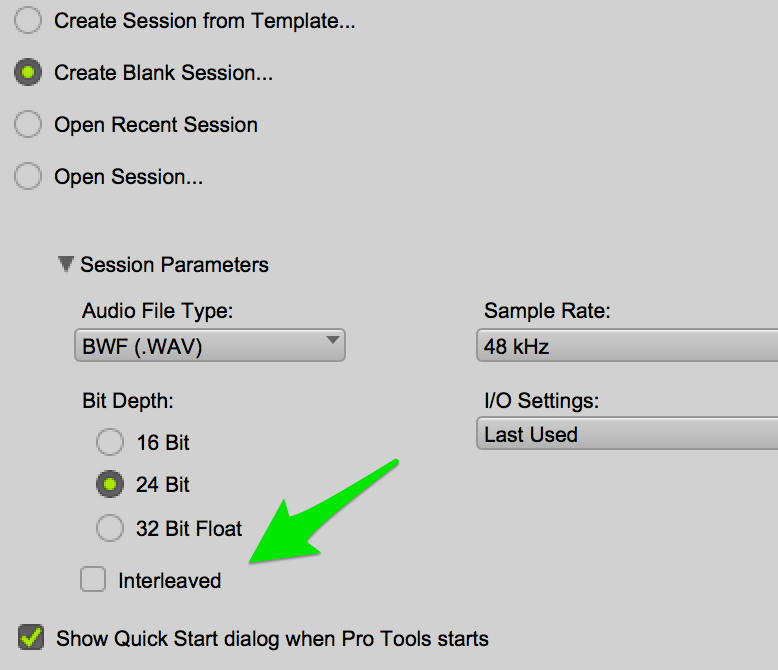Click the Session Parameters heading text
The image size is (778, 670).
point(174,265)
